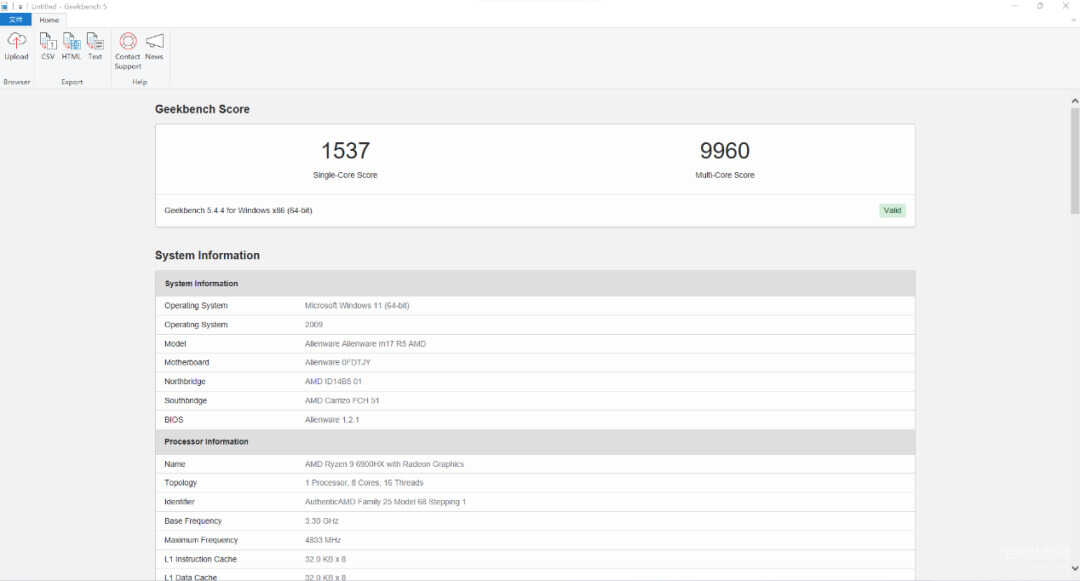Viewport: 1080px width, 581px height.
Task: Click the Motherboard row label
Action: [x=187, y=362]
